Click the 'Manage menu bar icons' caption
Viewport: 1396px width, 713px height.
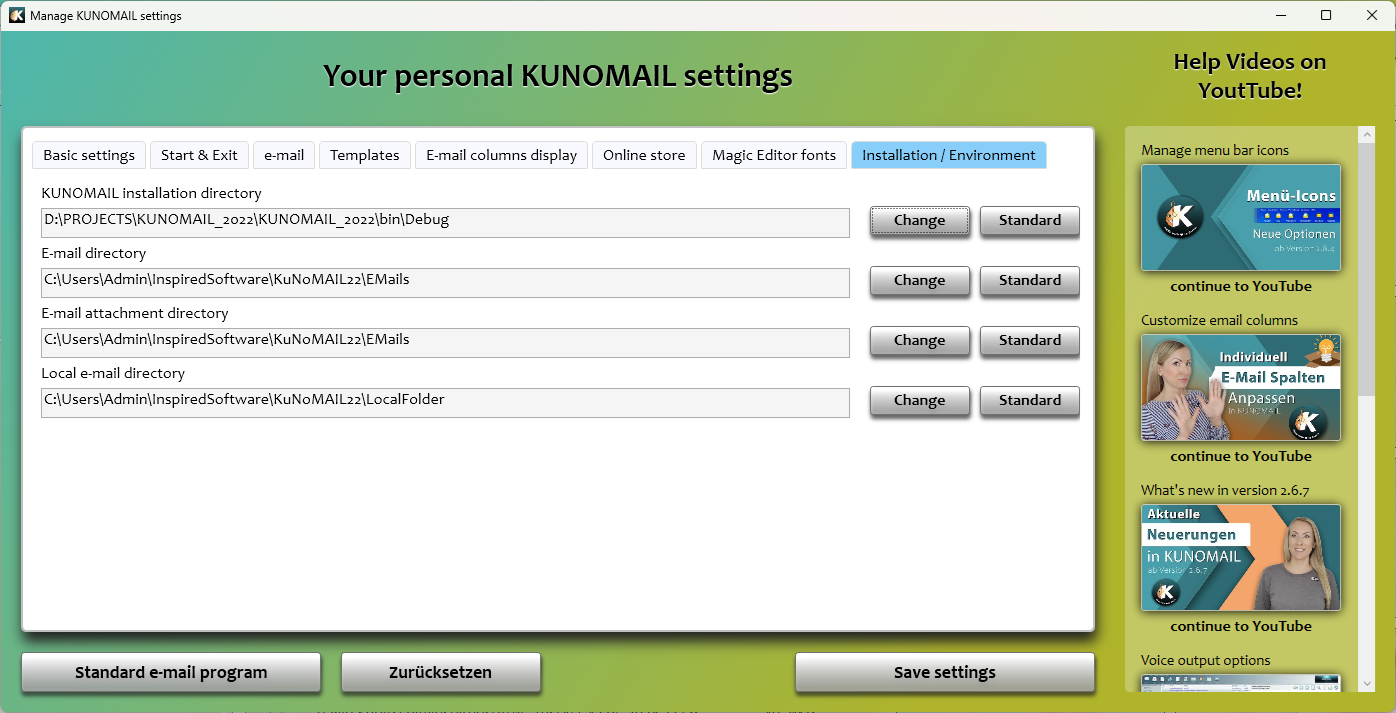click(1215, 151)
